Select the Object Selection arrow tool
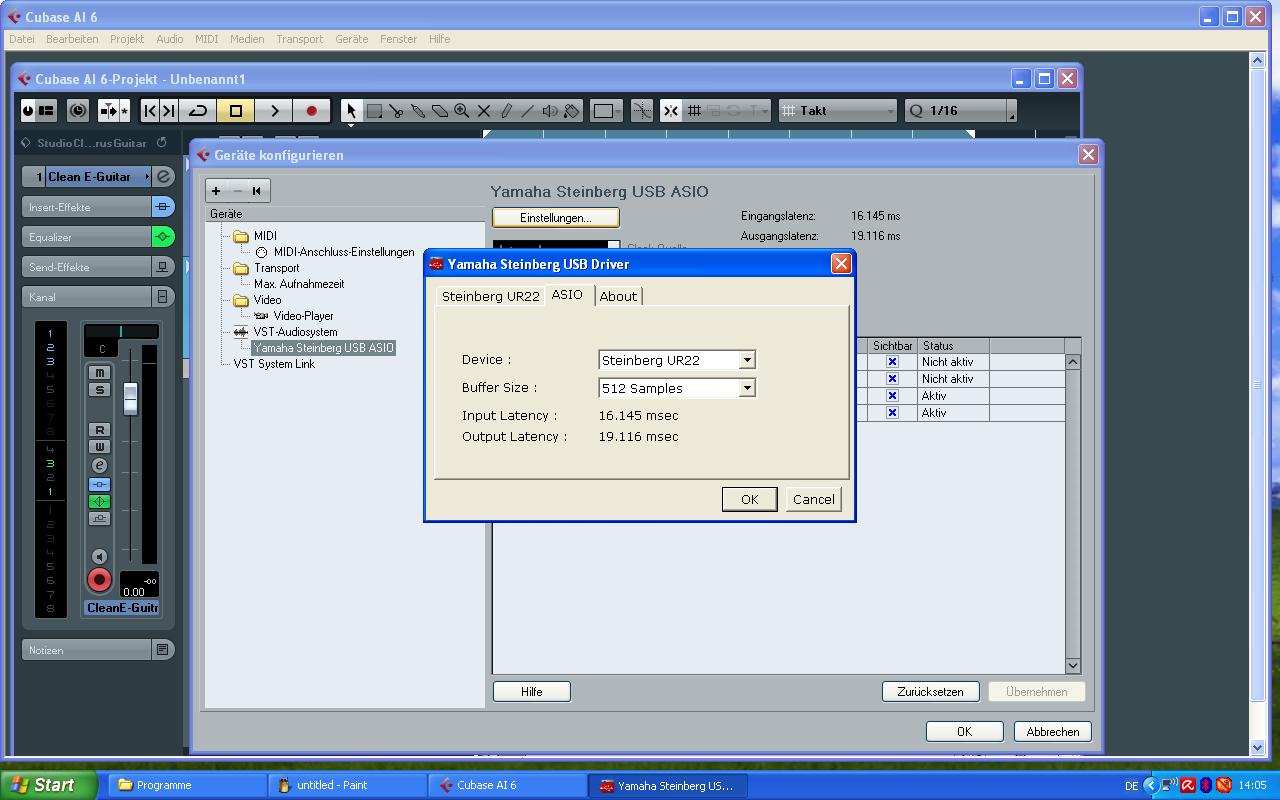 pyautogui.click(x=351, y=111)
